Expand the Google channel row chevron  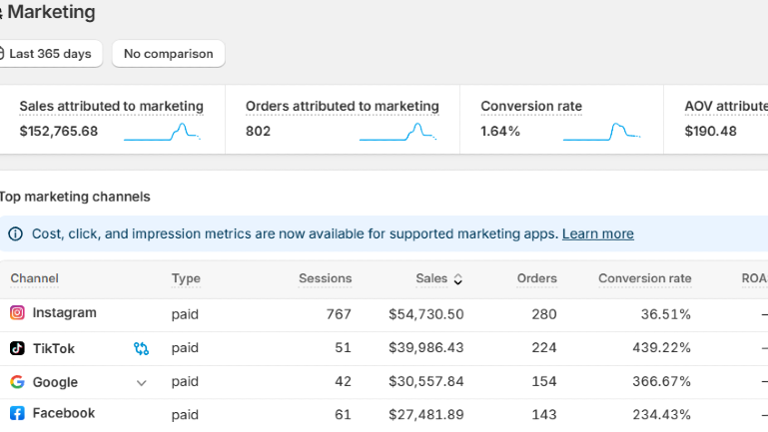tap(141, 383)
